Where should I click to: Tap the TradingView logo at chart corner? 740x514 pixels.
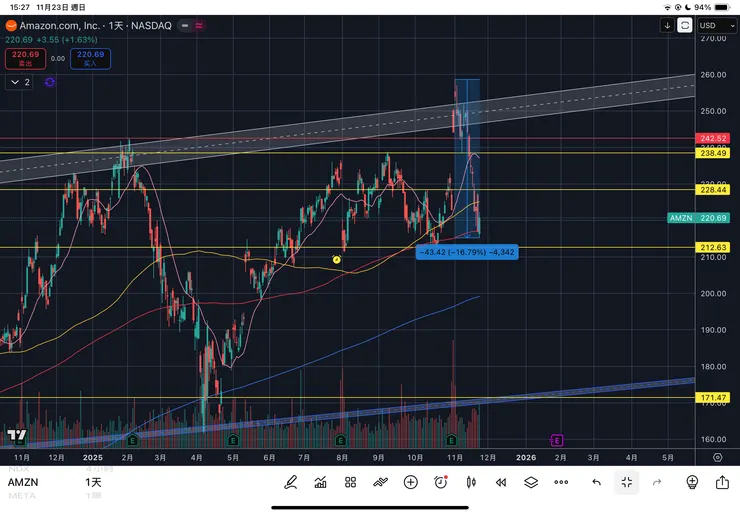[x=17, y=435]
